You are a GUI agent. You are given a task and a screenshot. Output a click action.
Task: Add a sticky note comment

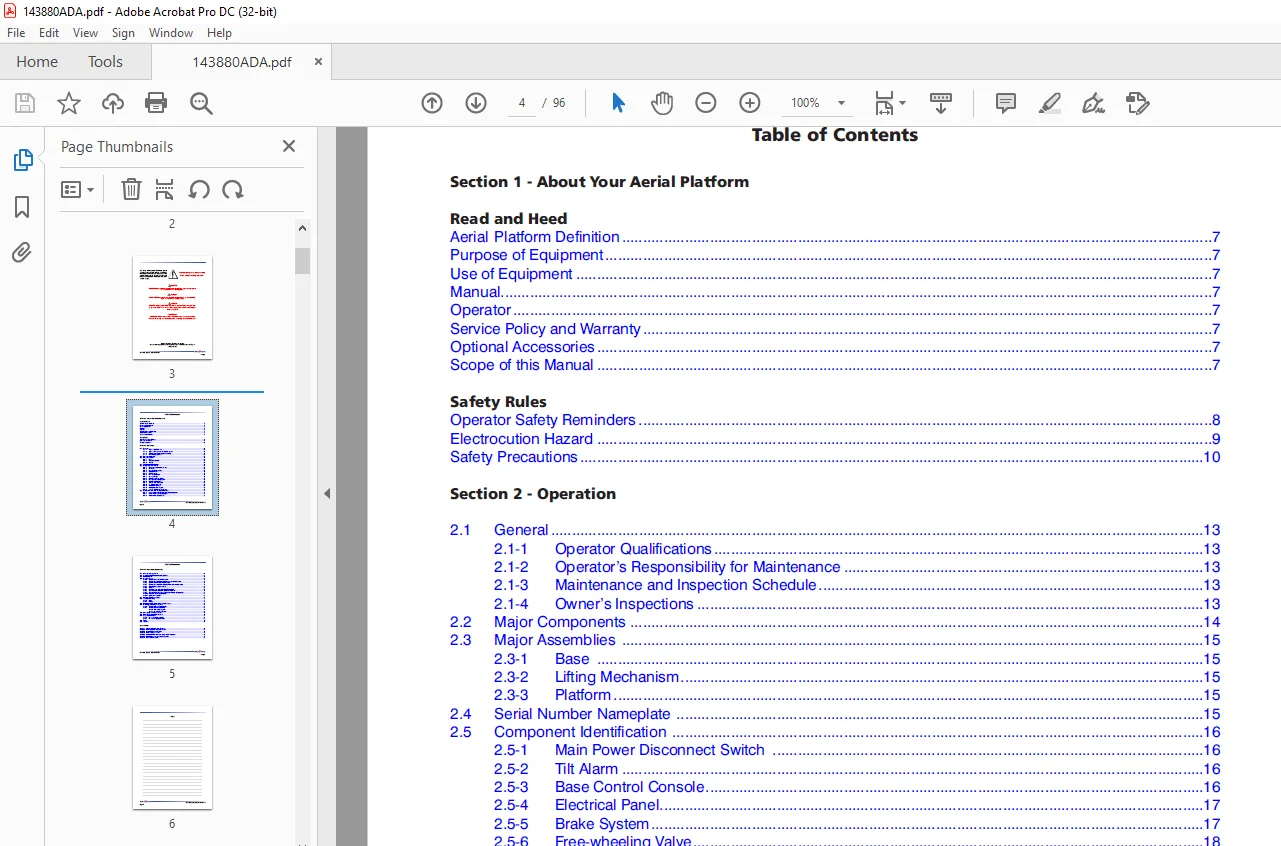pos(1006,103)
